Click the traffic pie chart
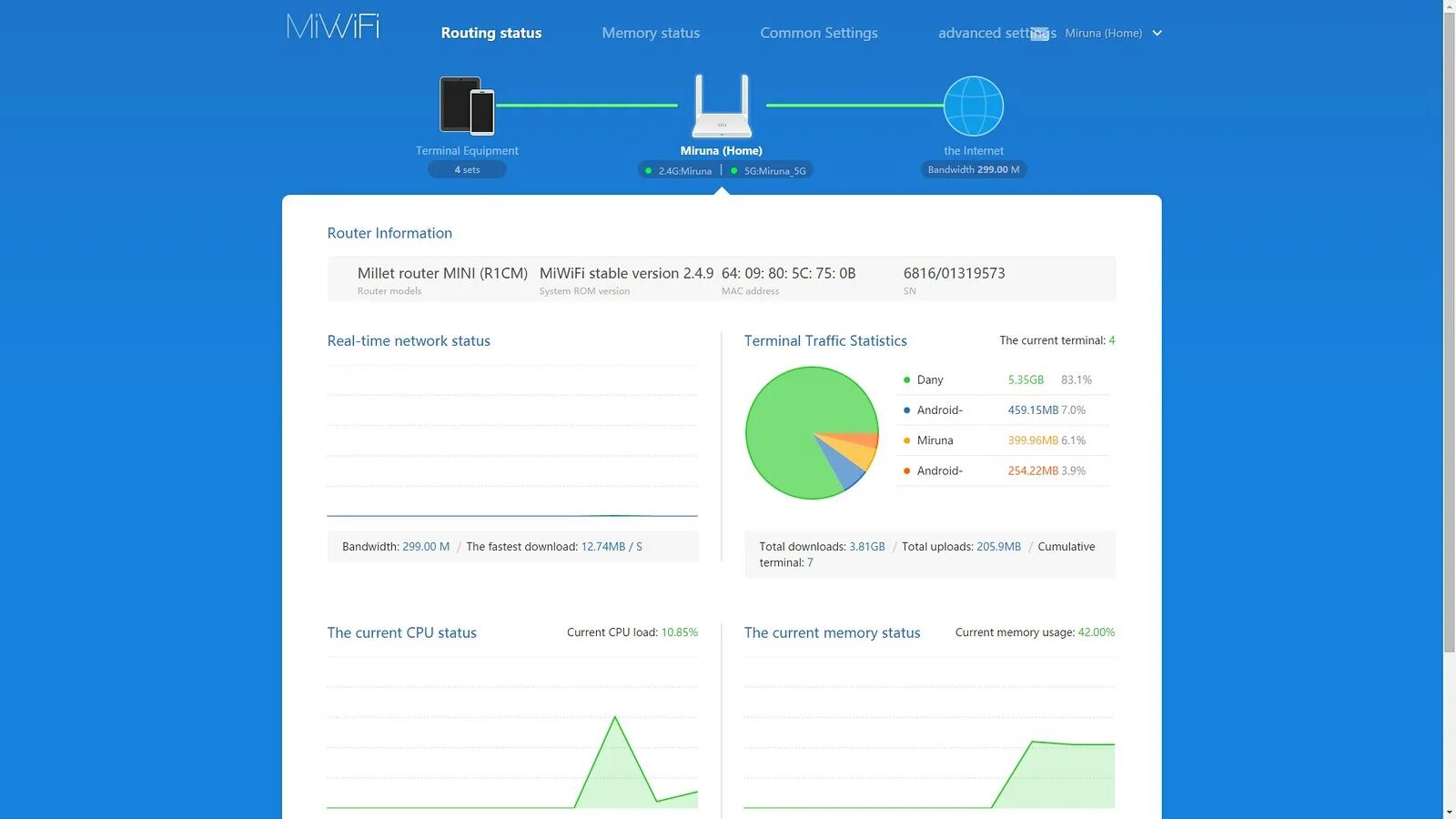 click(812, 433)
